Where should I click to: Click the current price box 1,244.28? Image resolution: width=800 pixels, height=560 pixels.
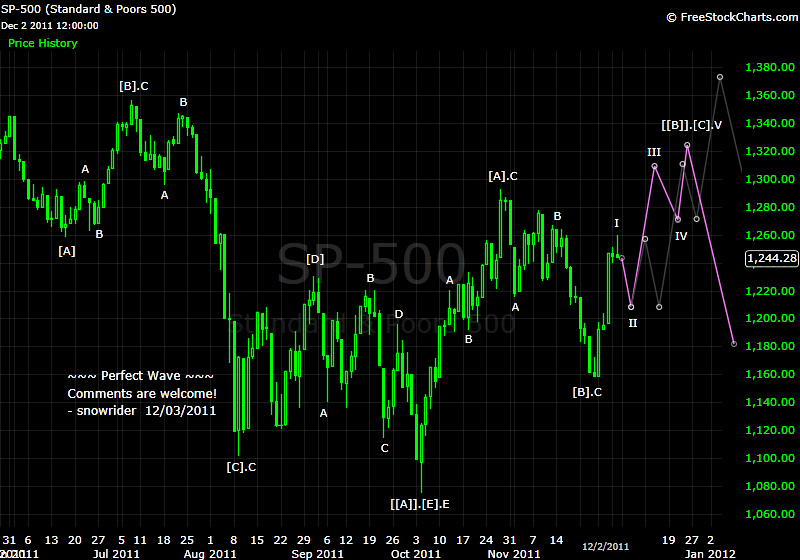pyautogui.click(x=771, y=259)
